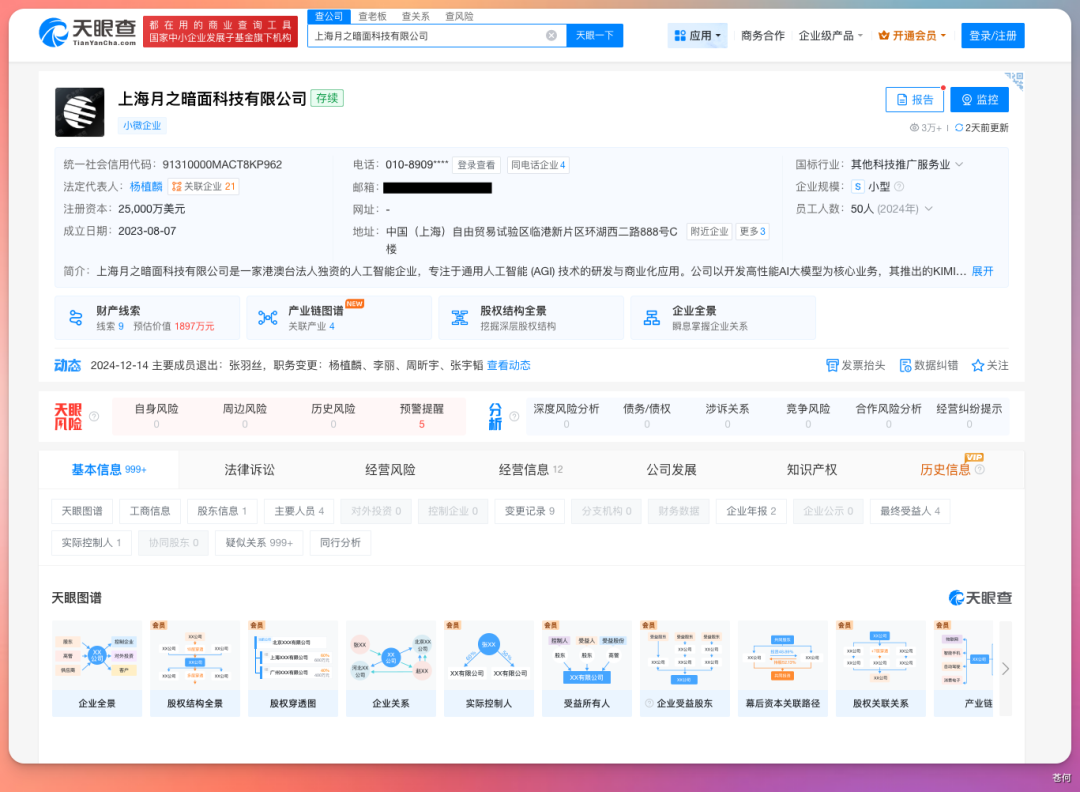Click the refresh icon next to 2天前更新
The image size is (1080, 792).
(x=958, y=128)
